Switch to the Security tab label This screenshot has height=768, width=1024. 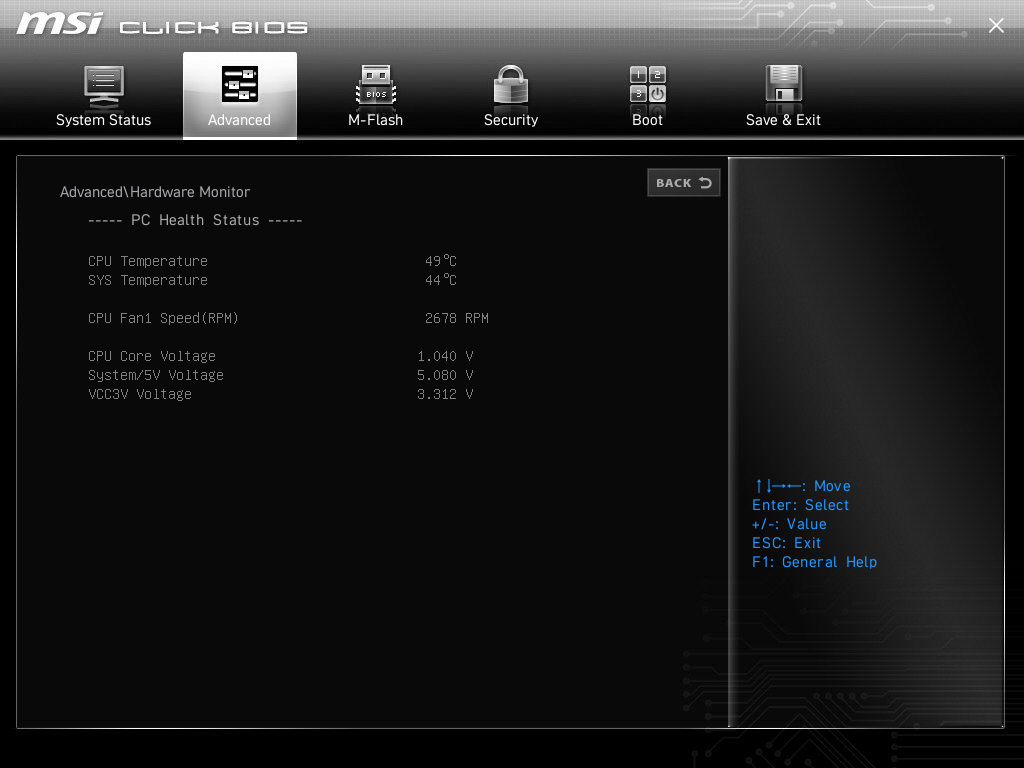[511, 120]
